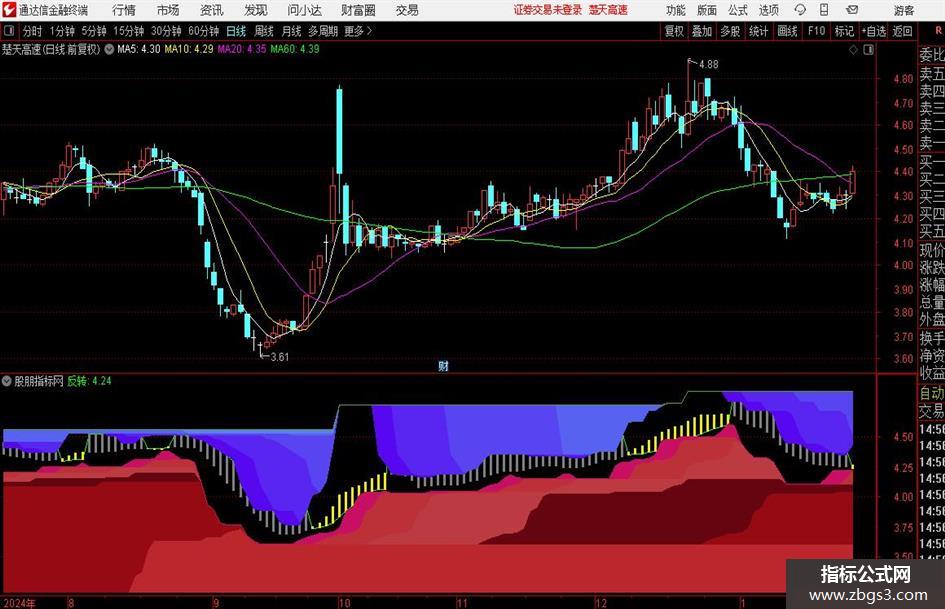Select the 周线 weekly period
The height and width of the screenshot is (609, 945).
coord(264,31)
